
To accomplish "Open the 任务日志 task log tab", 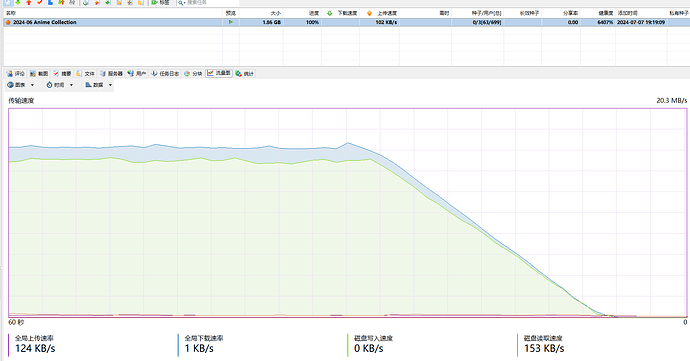I will coord(165,74).
